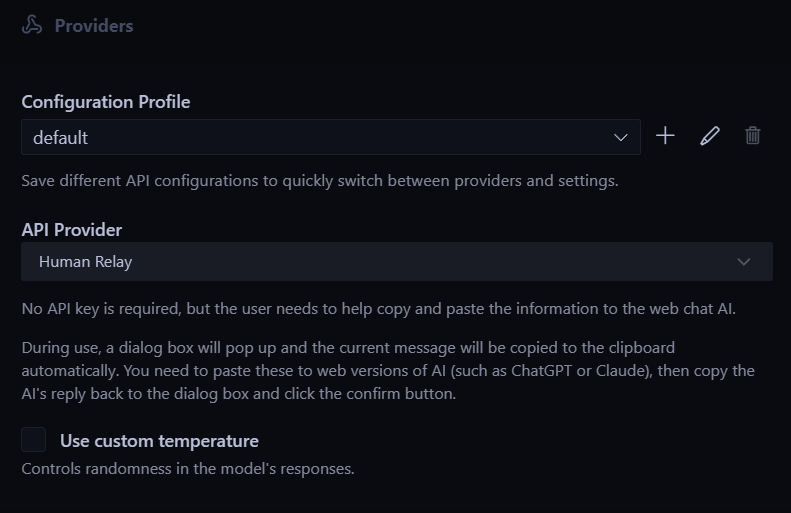This screenshot has height=513, width=791.
Task: Click the "API Provider" field label
Action: [72, 230]
